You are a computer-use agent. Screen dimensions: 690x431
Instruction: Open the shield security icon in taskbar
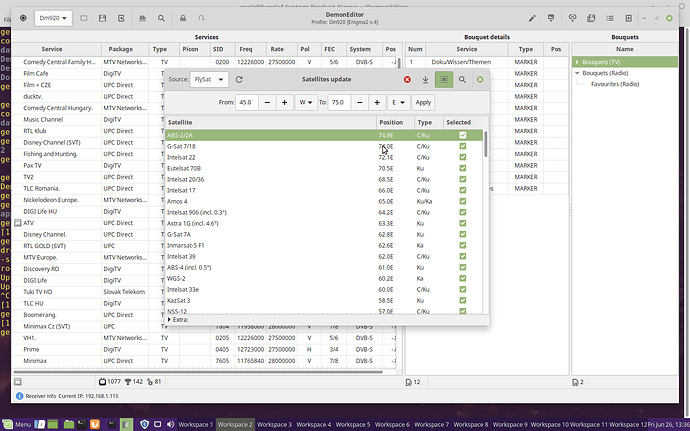(145, 424)
